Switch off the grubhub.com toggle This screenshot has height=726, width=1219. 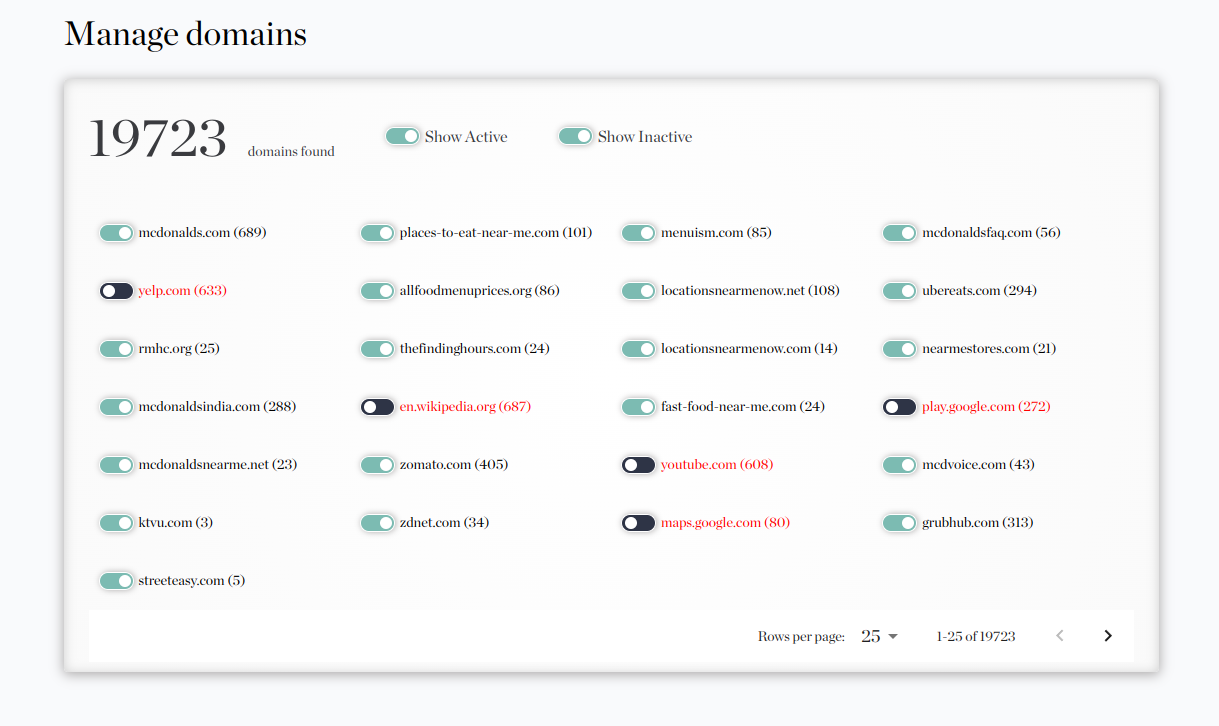click(899, 523)
